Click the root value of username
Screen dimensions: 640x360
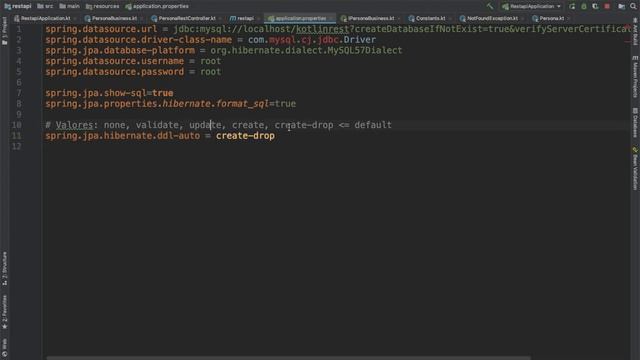tap(210, 61)
